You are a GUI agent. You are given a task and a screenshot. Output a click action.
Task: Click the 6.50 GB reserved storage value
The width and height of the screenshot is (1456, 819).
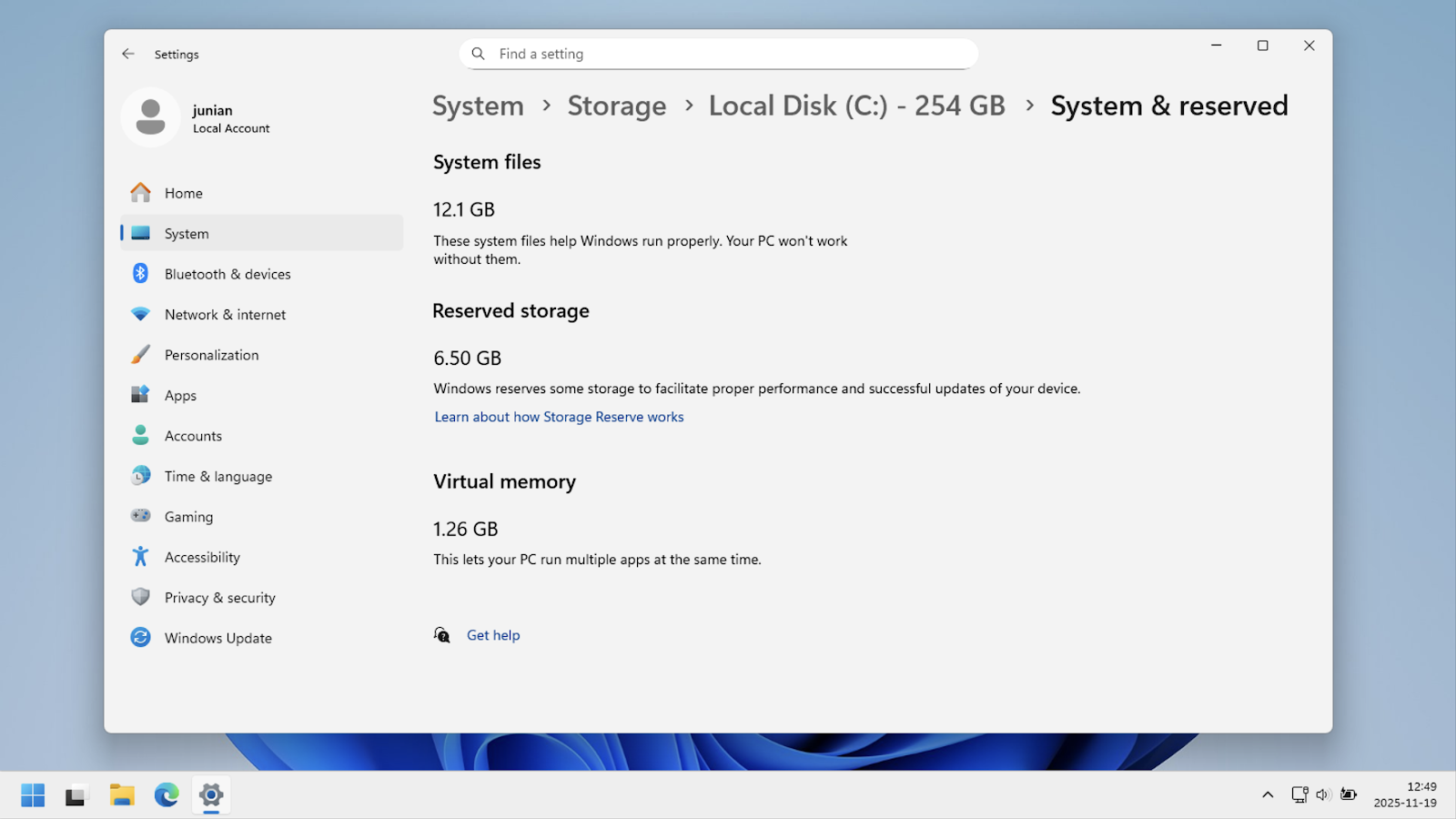click(468, 358)
